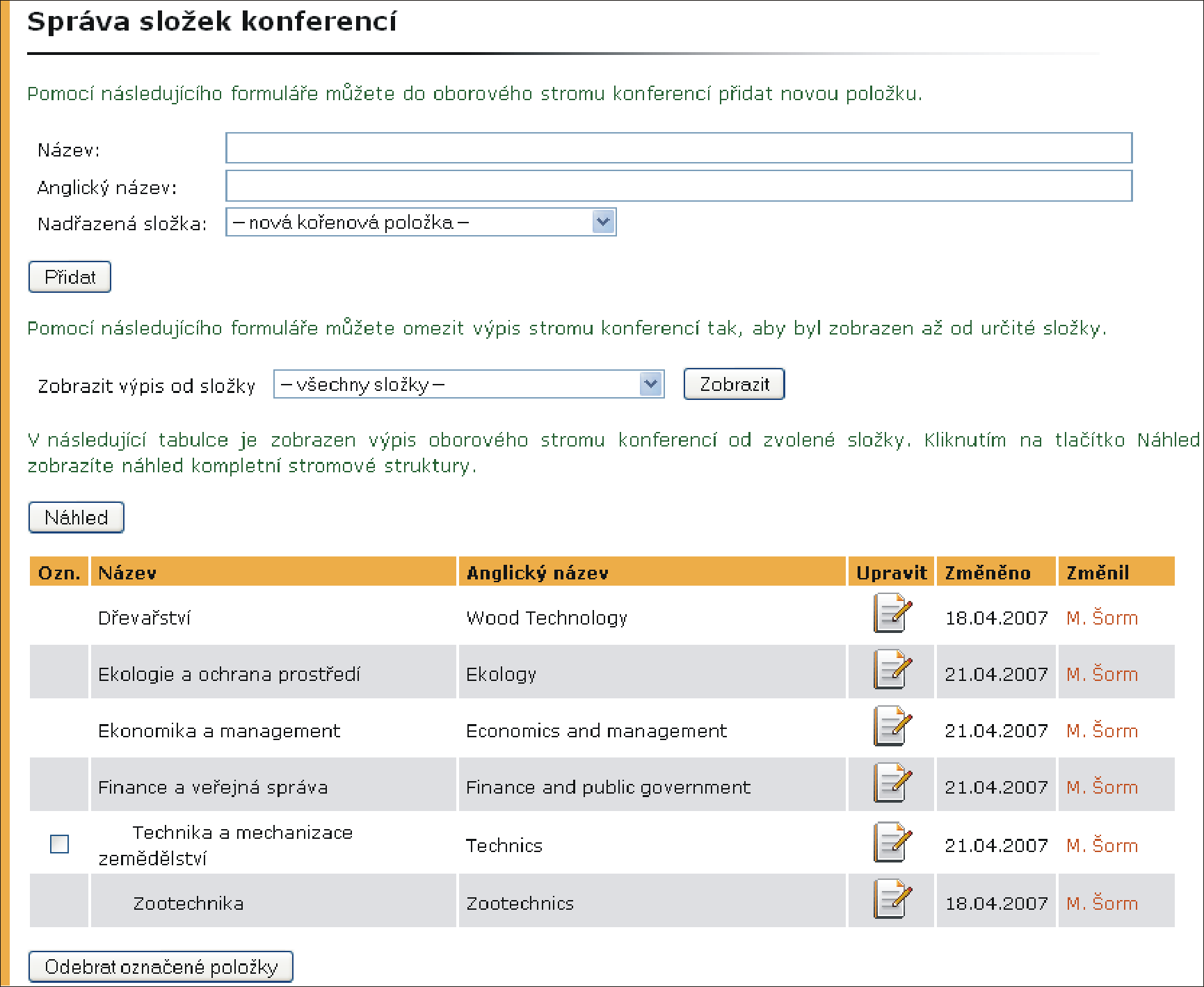The height and width of the screenshot is (987, 1204).
Task: Open the Náhled tree preview button
Action: pos(77,517)
